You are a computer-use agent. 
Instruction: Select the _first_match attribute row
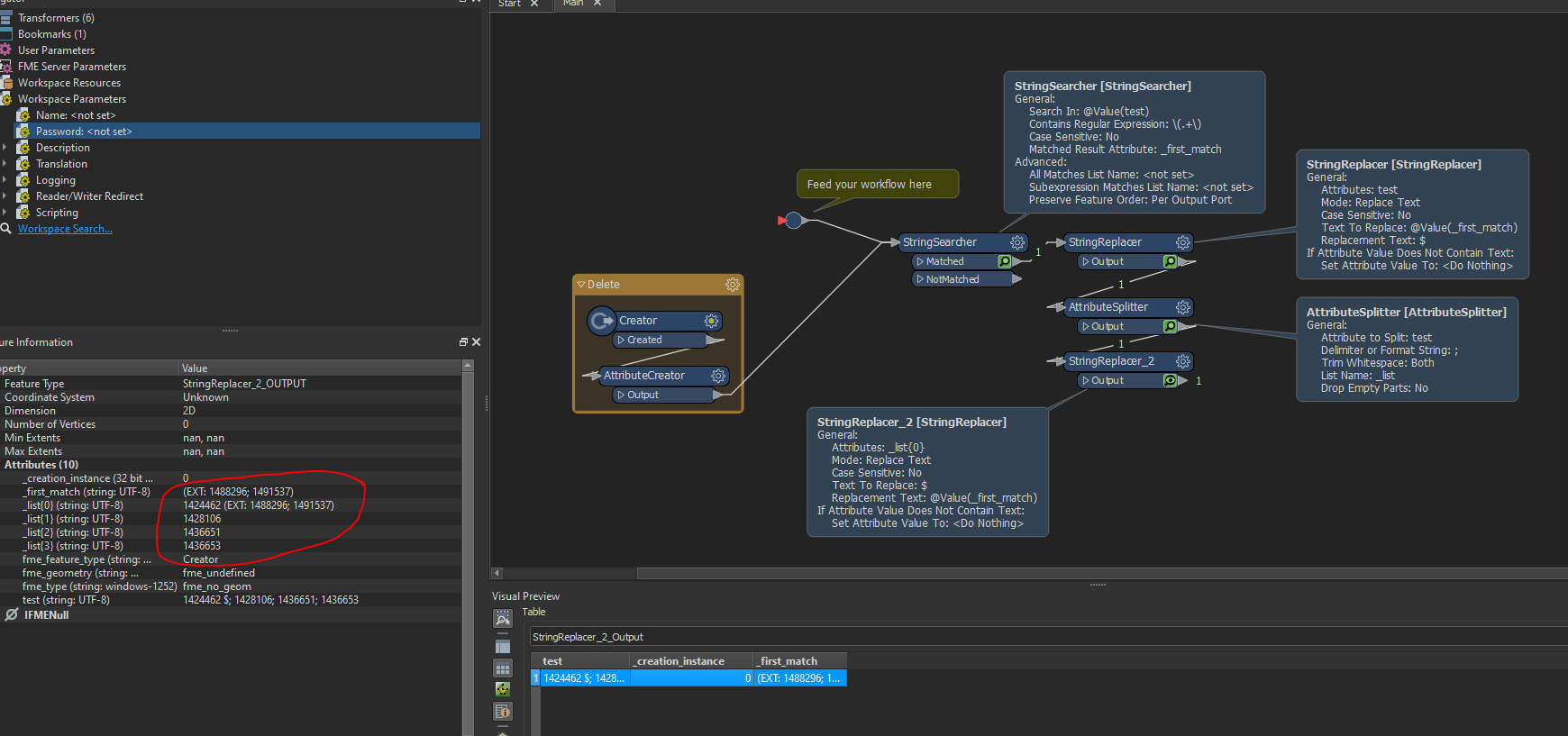click(x=232, y=492)
